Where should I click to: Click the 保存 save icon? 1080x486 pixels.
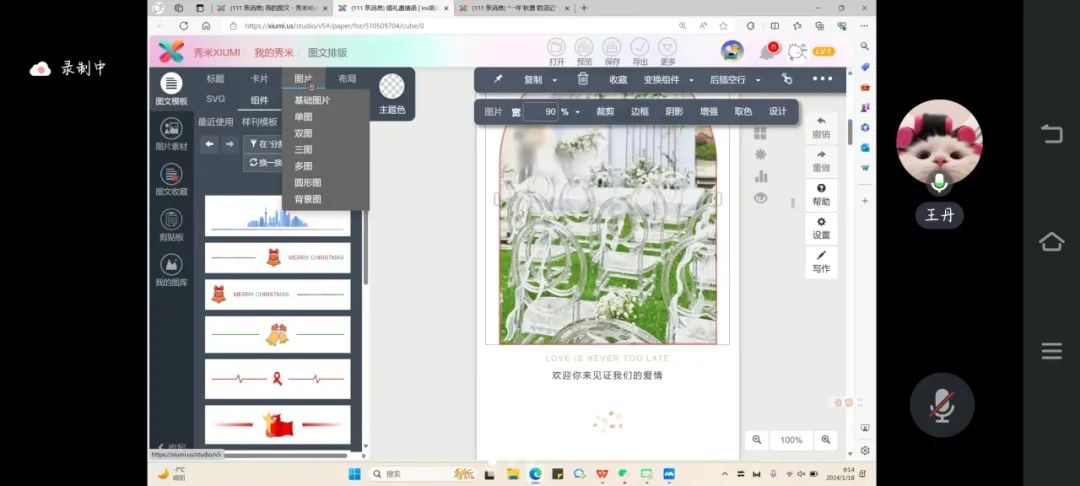[x=612, y=51]
